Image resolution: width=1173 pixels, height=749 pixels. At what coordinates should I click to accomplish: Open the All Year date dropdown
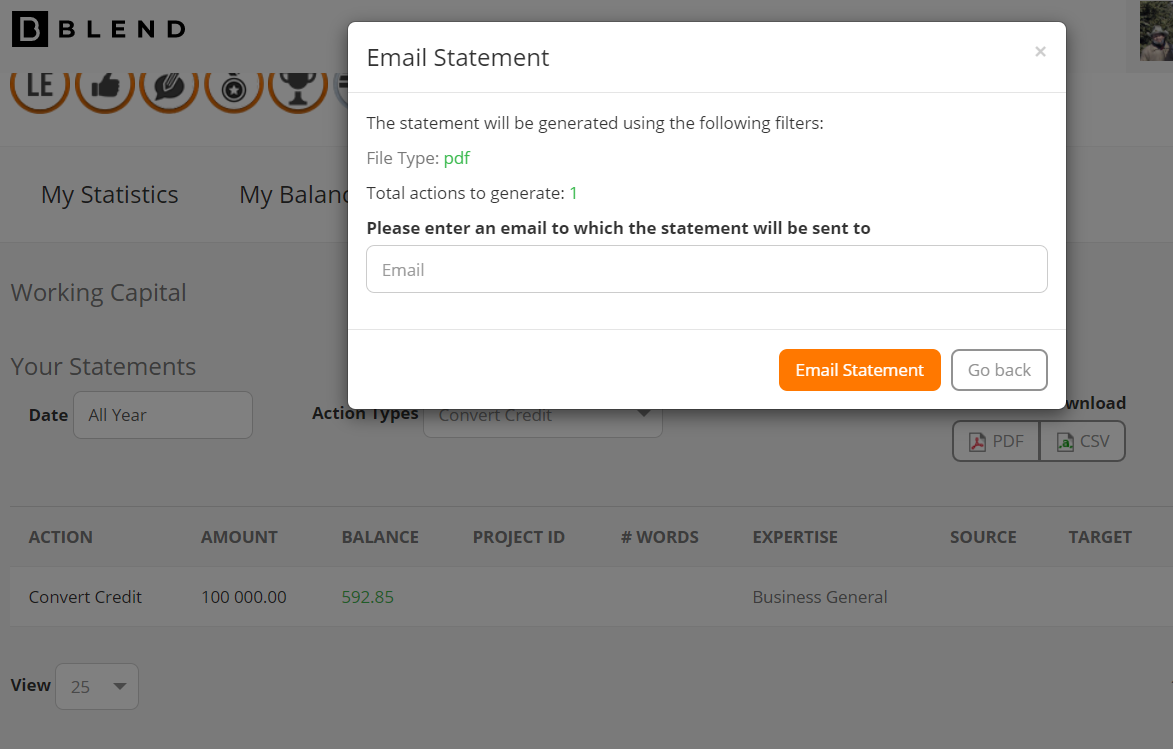point(162,415)
